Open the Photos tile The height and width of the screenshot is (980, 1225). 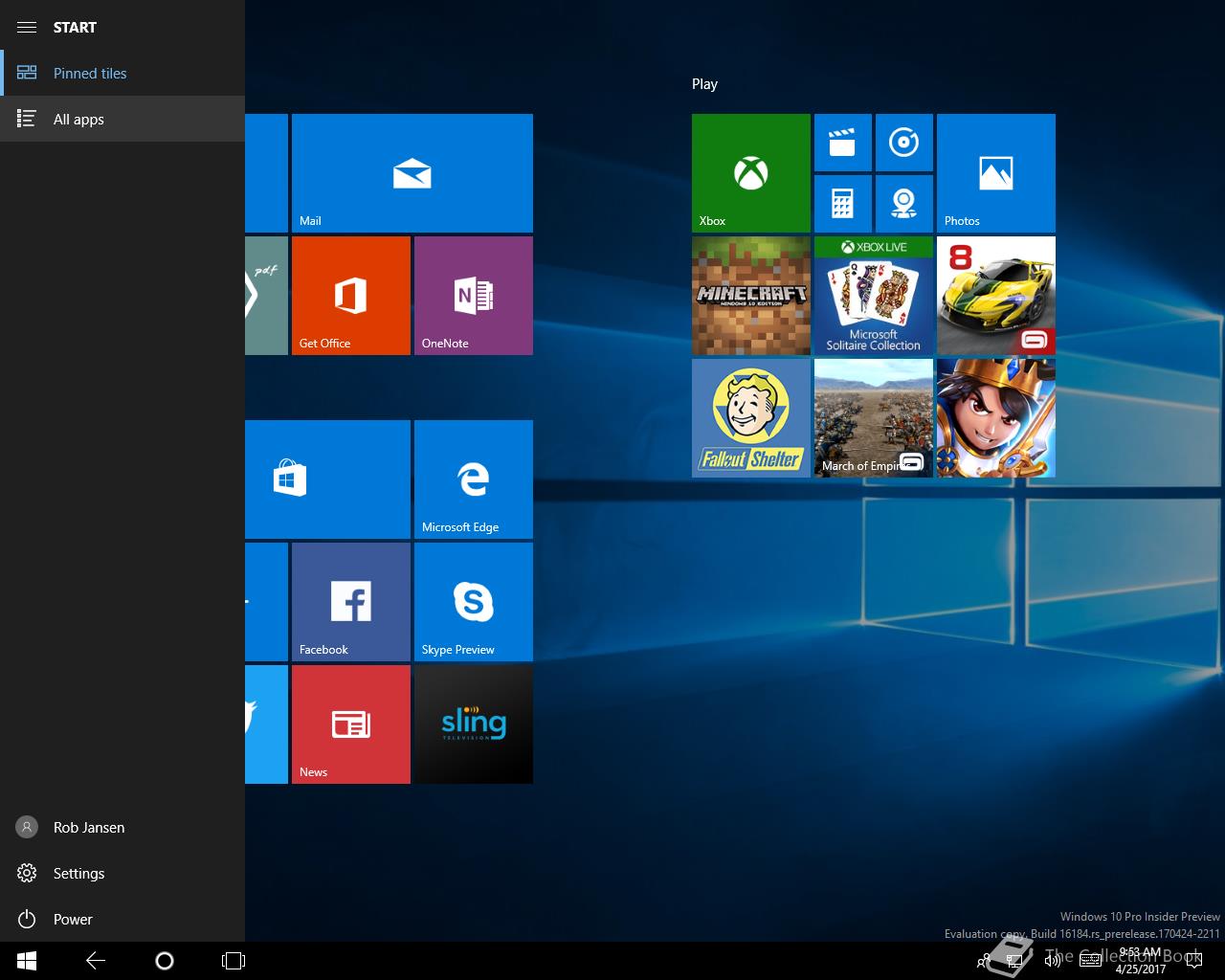(x=996, y=173)
